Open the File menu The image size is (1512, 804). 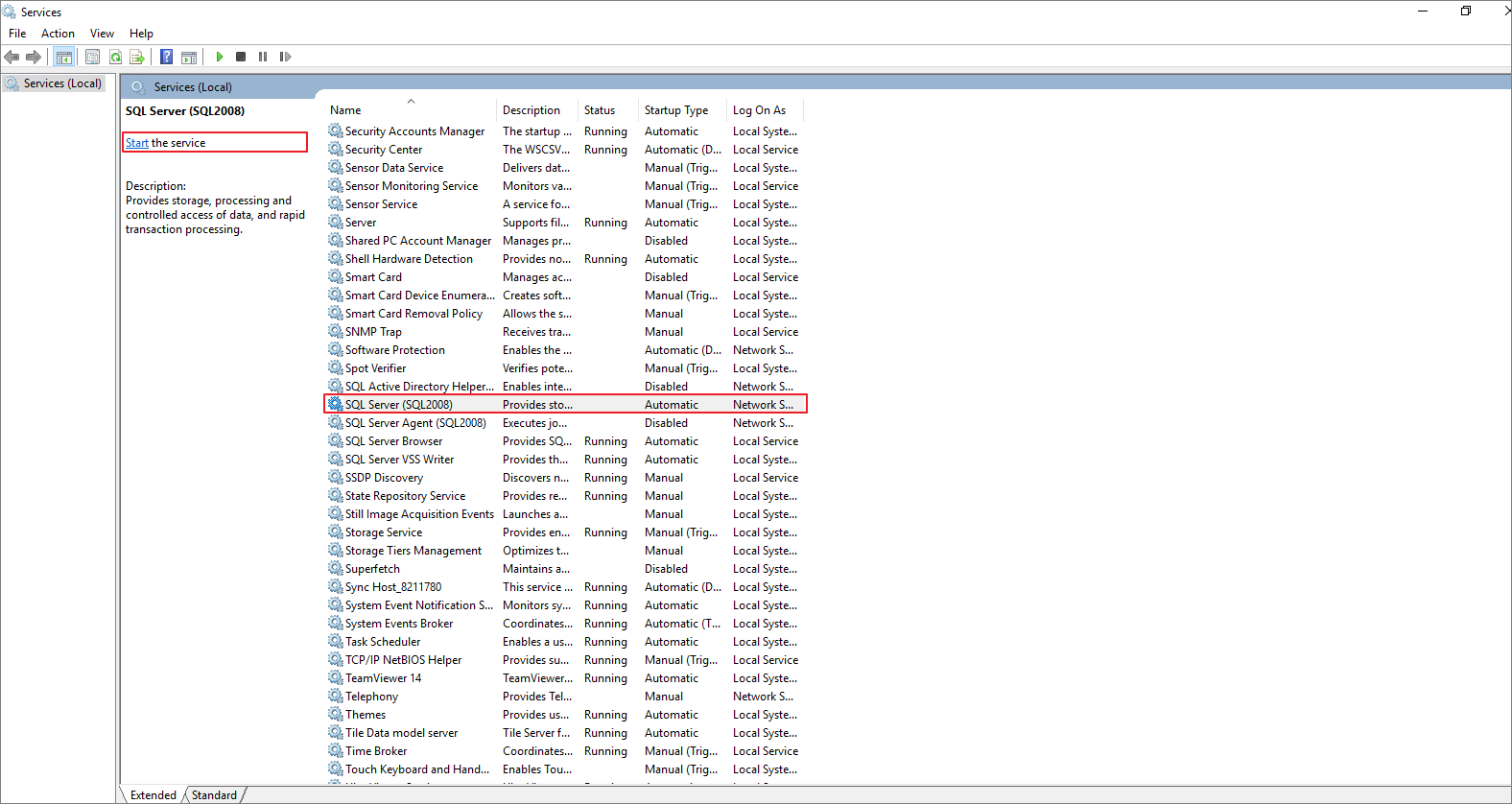pyautogui.click(x=17, y=34)
